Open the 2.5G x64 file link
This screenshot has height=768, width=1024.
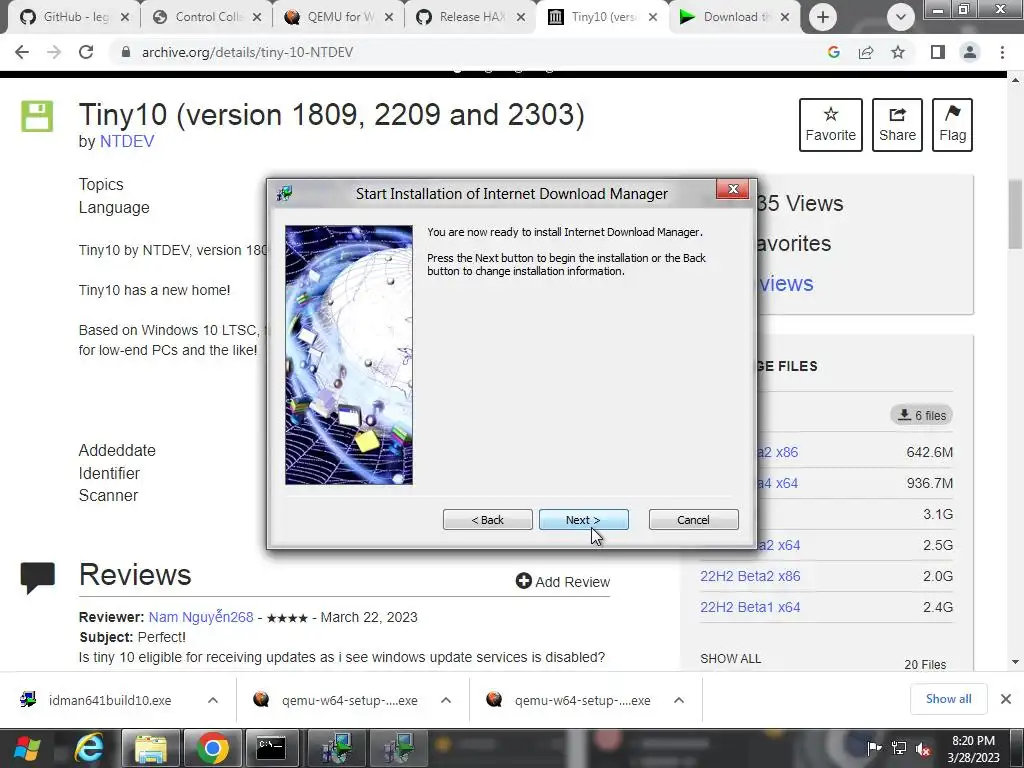coord(778,545)
